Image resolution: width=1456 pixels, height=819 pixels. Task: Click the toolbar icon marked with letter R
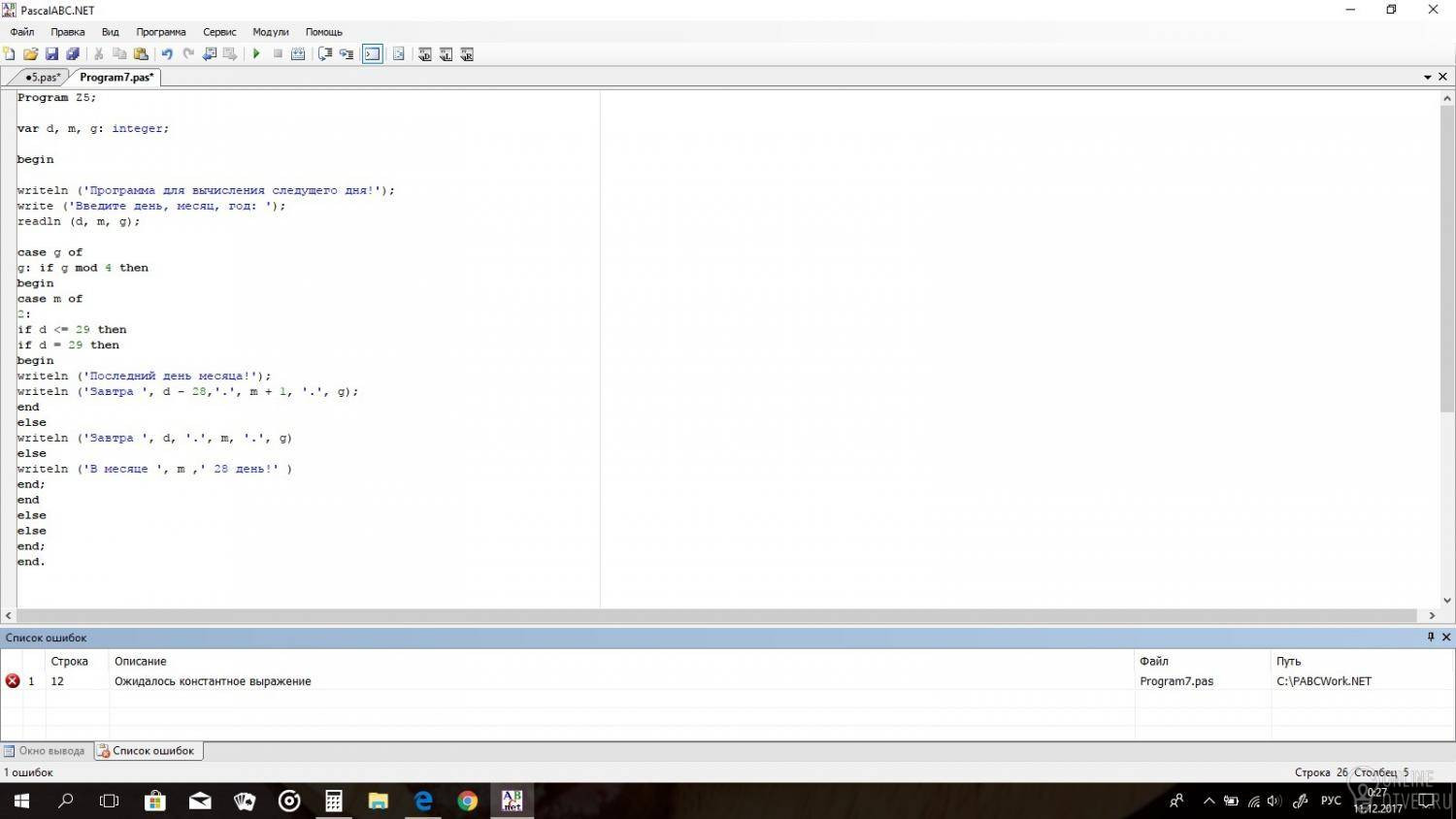(x=467, y=54)
